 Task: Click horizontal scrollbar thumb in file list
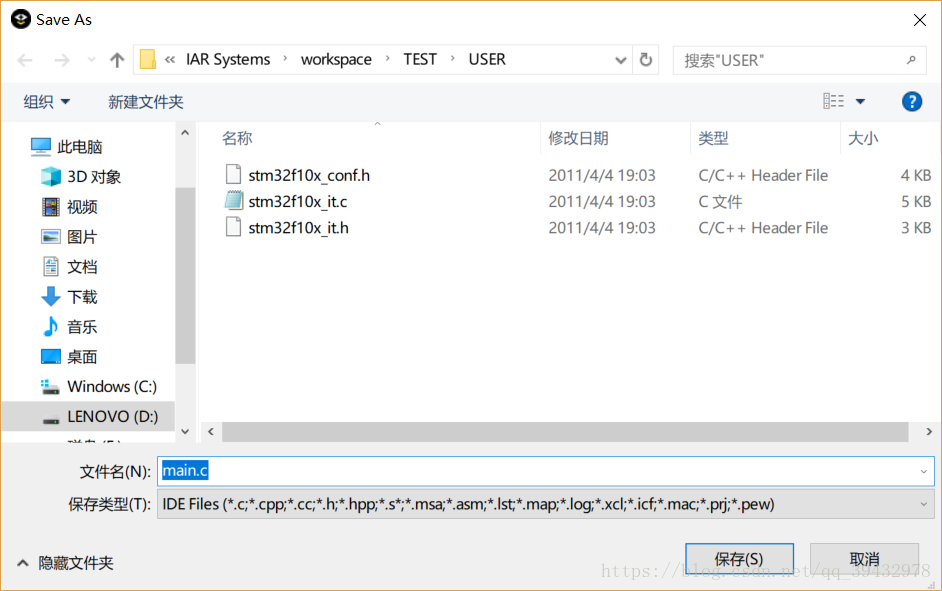[565, 431]
